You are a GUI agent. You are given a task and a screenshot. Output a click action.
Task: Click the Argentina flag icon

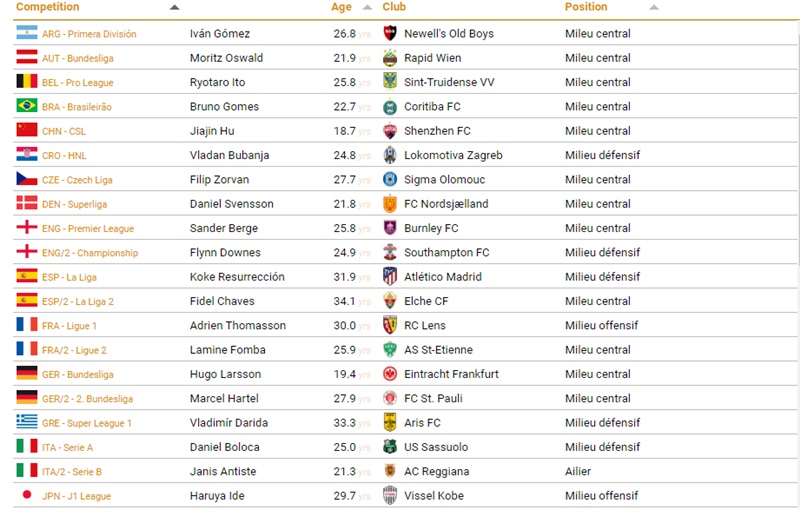coord(27,33)
